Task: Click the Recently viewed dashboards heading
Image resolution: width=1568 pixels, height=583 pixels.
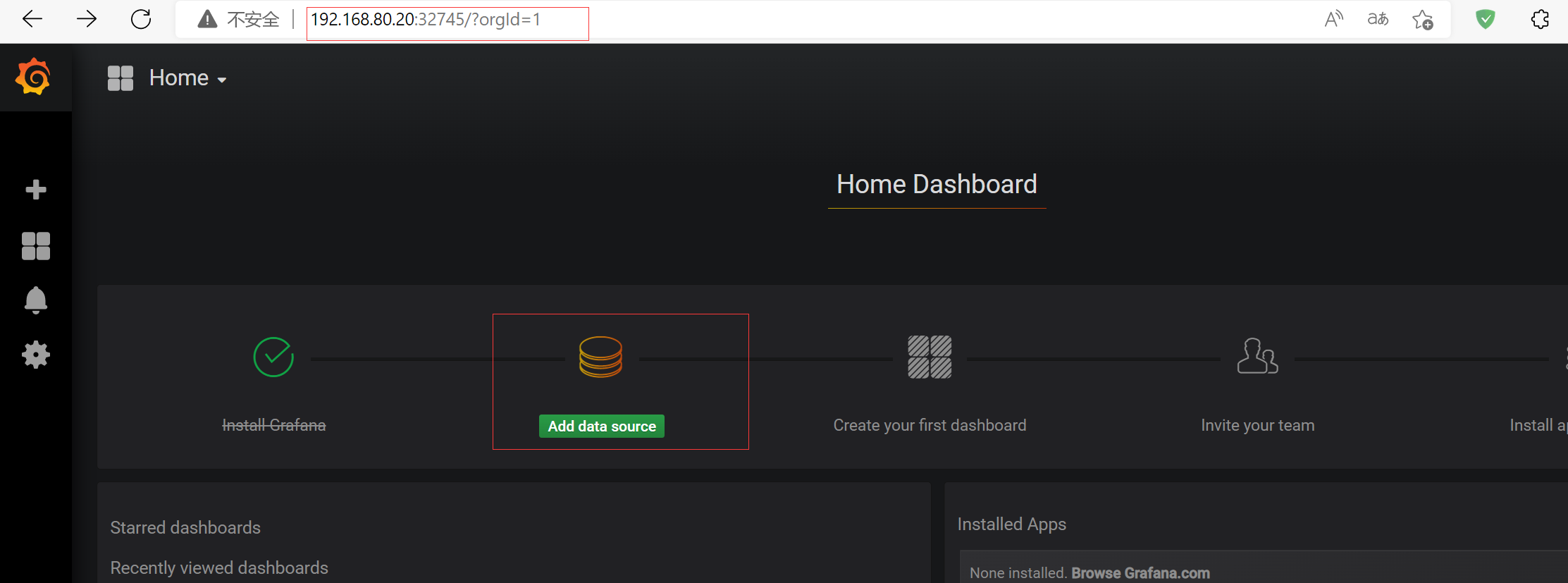Action: [219, 567]
